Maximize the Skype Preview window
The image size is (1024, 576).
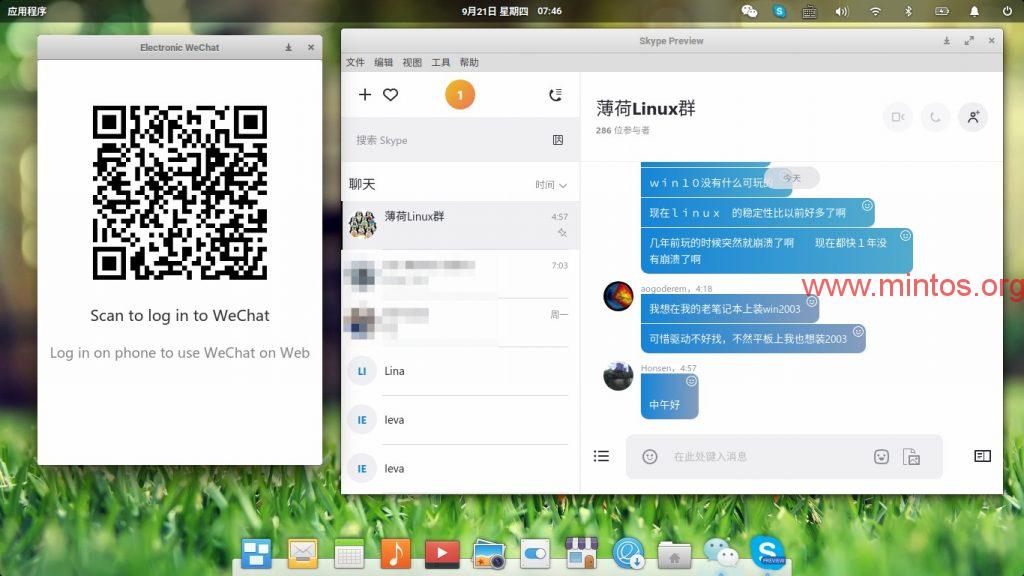click(969, 40)
